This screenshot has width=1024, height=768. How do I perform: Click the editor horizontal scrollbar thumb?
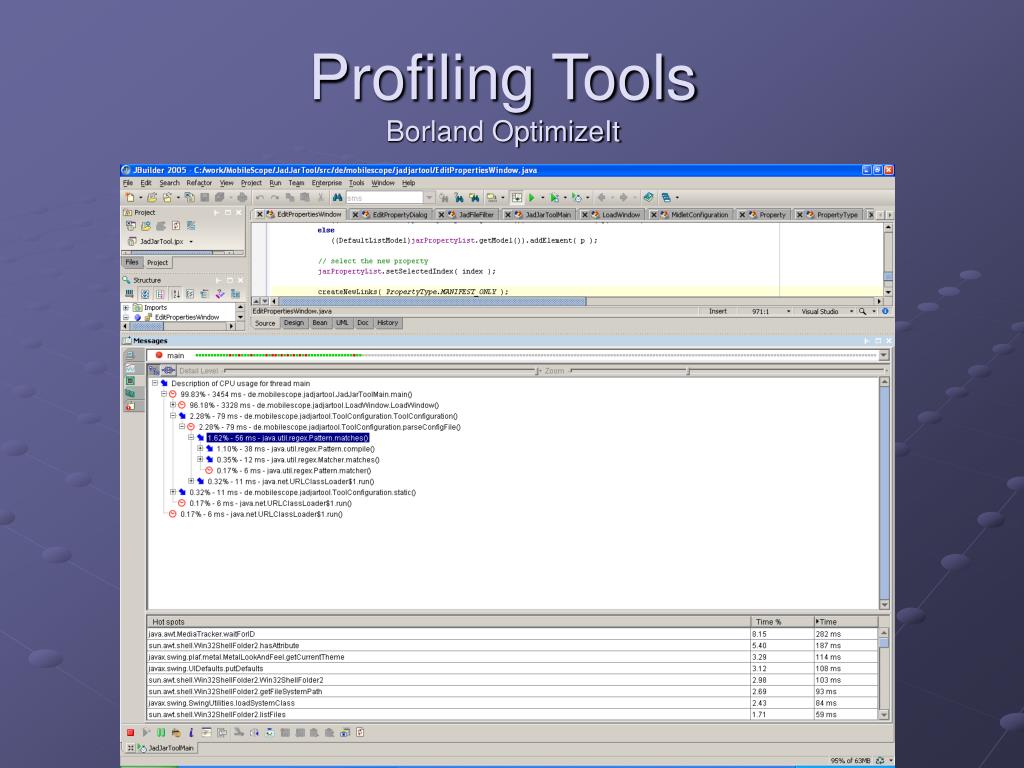pyautogui.click(x=432, y=301)
